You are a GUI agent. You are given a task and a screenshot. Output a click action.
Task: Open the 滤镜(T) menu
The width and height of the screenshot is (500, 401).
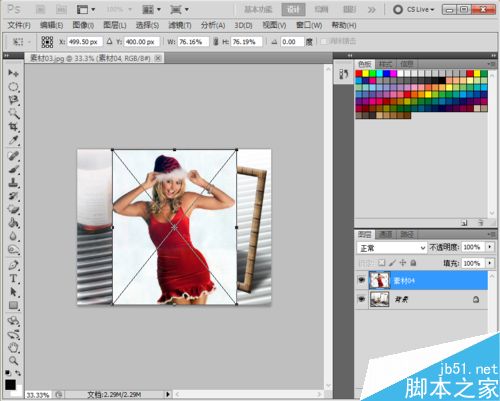click(180, 25)
